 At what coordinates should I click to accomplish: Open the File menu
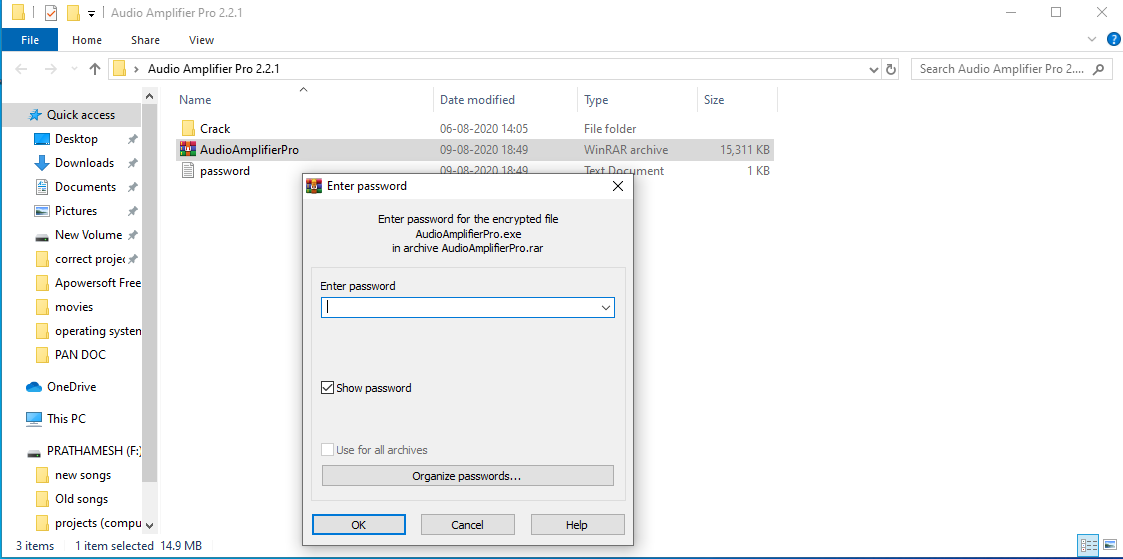click(x=30, y=40)
